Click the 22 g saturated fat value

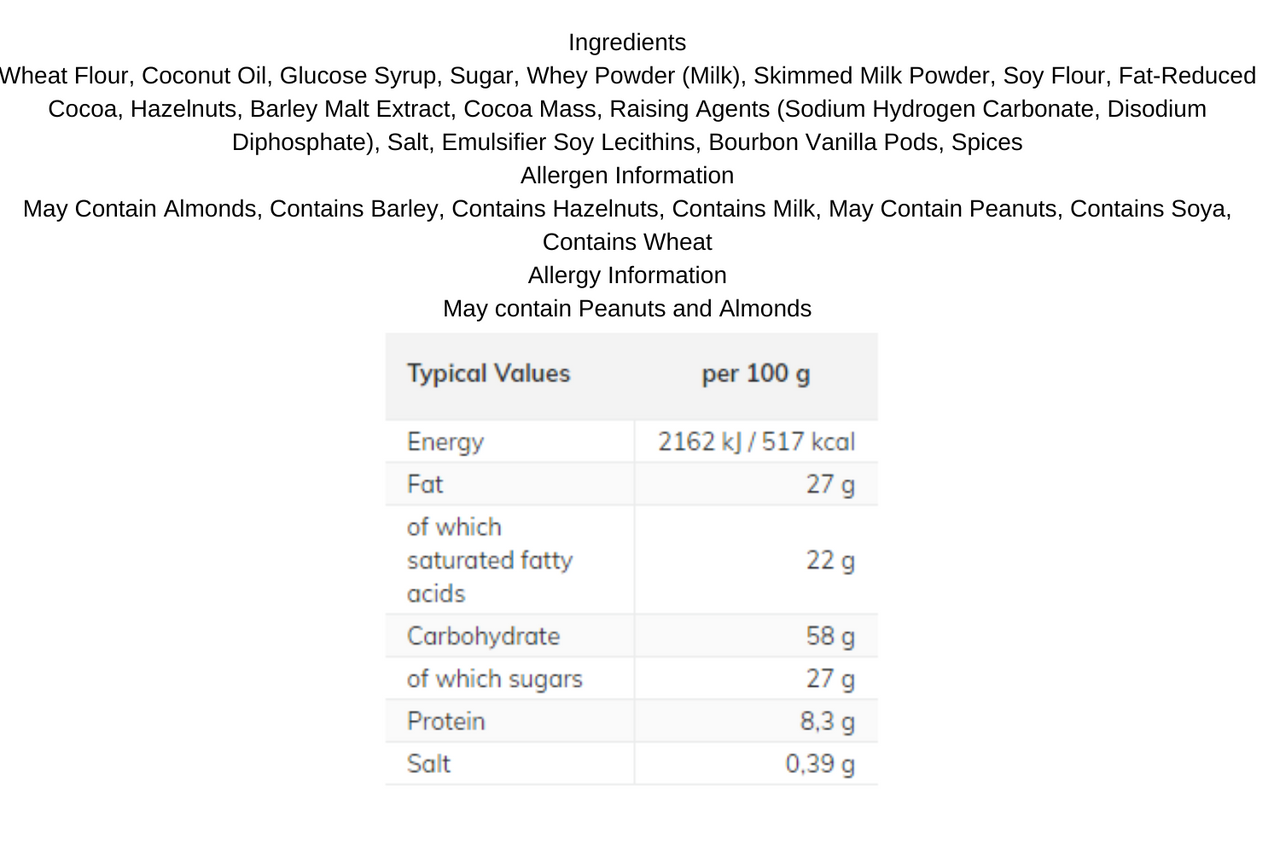pos(830,561)
